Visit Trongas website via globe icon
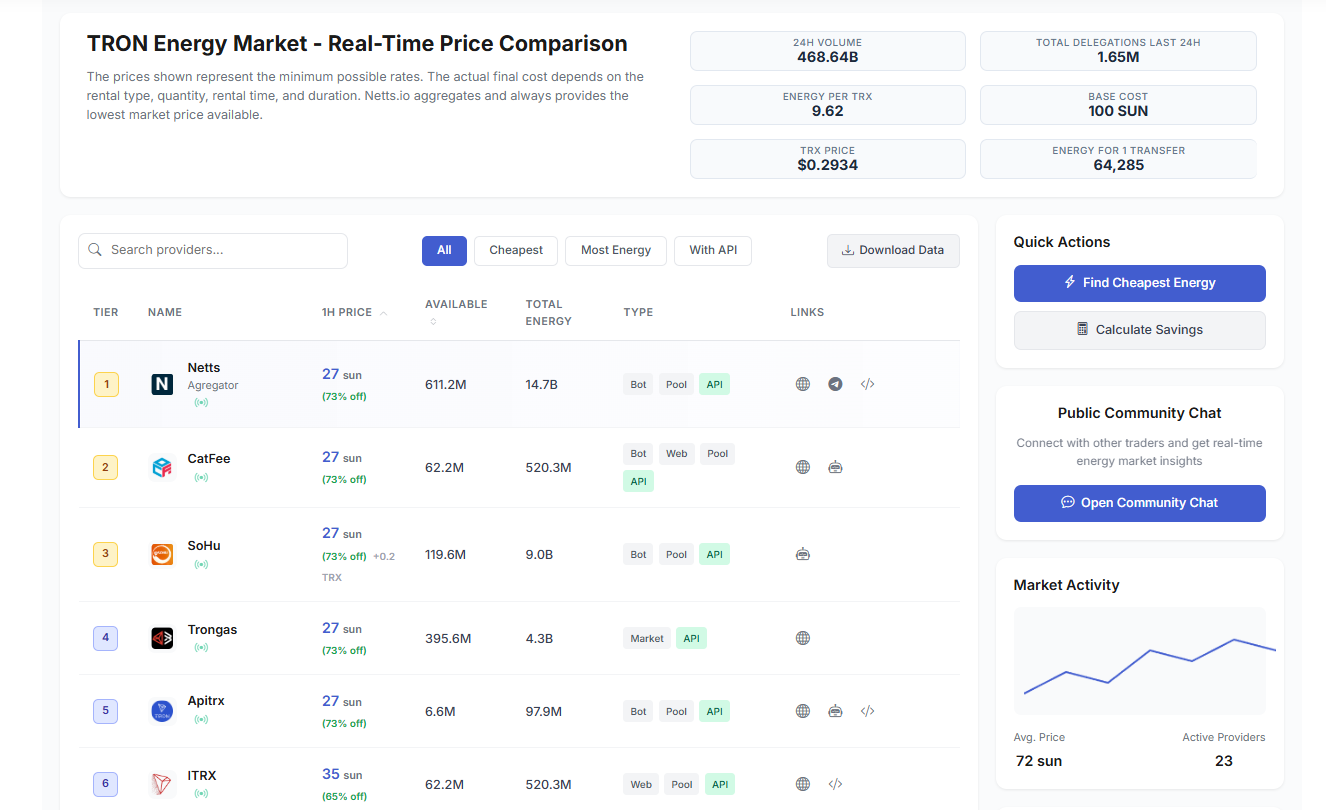 [802, 638]
